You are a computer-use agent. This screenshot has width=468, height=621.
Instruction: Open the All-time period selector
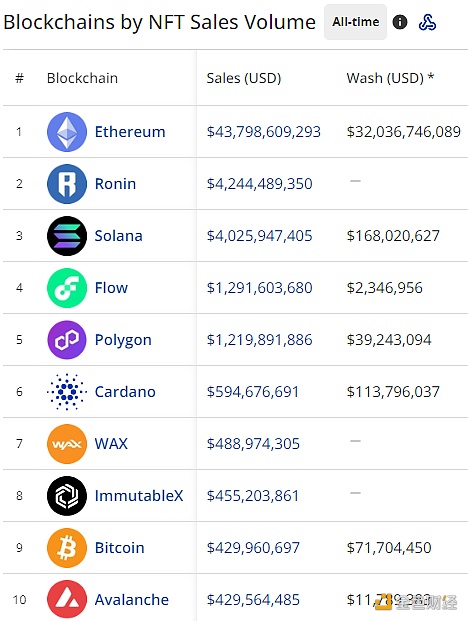pyautogui.click(x=356, y=22)
